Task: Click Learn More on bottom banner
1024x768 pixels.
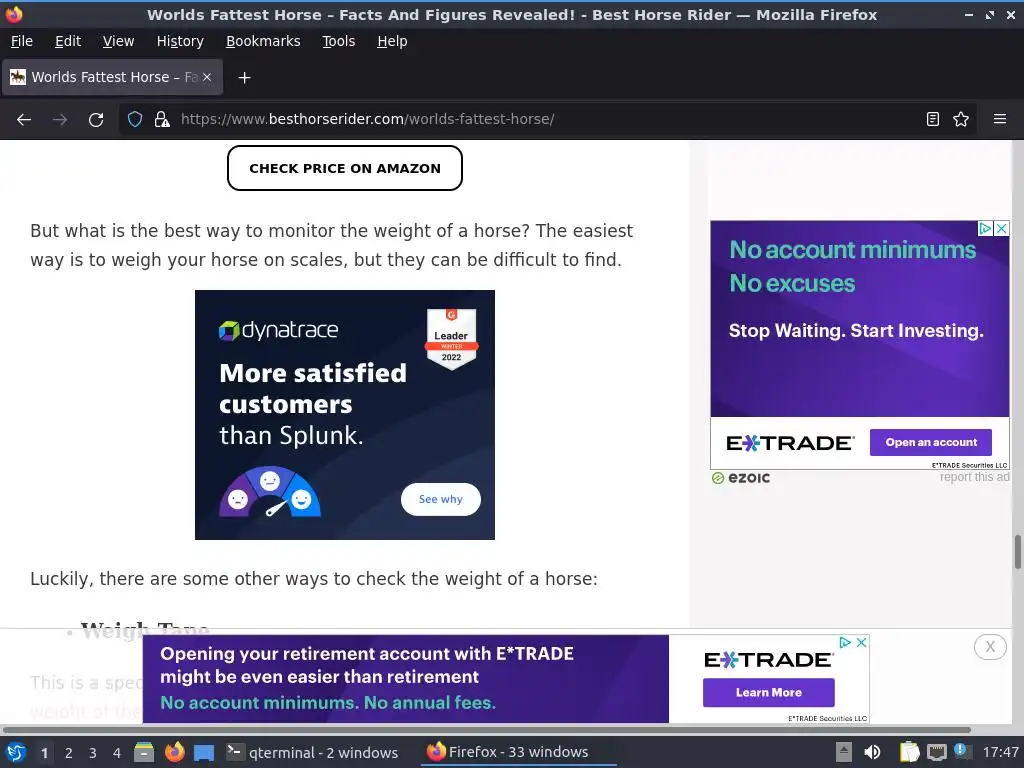Action: coord(769,693)
